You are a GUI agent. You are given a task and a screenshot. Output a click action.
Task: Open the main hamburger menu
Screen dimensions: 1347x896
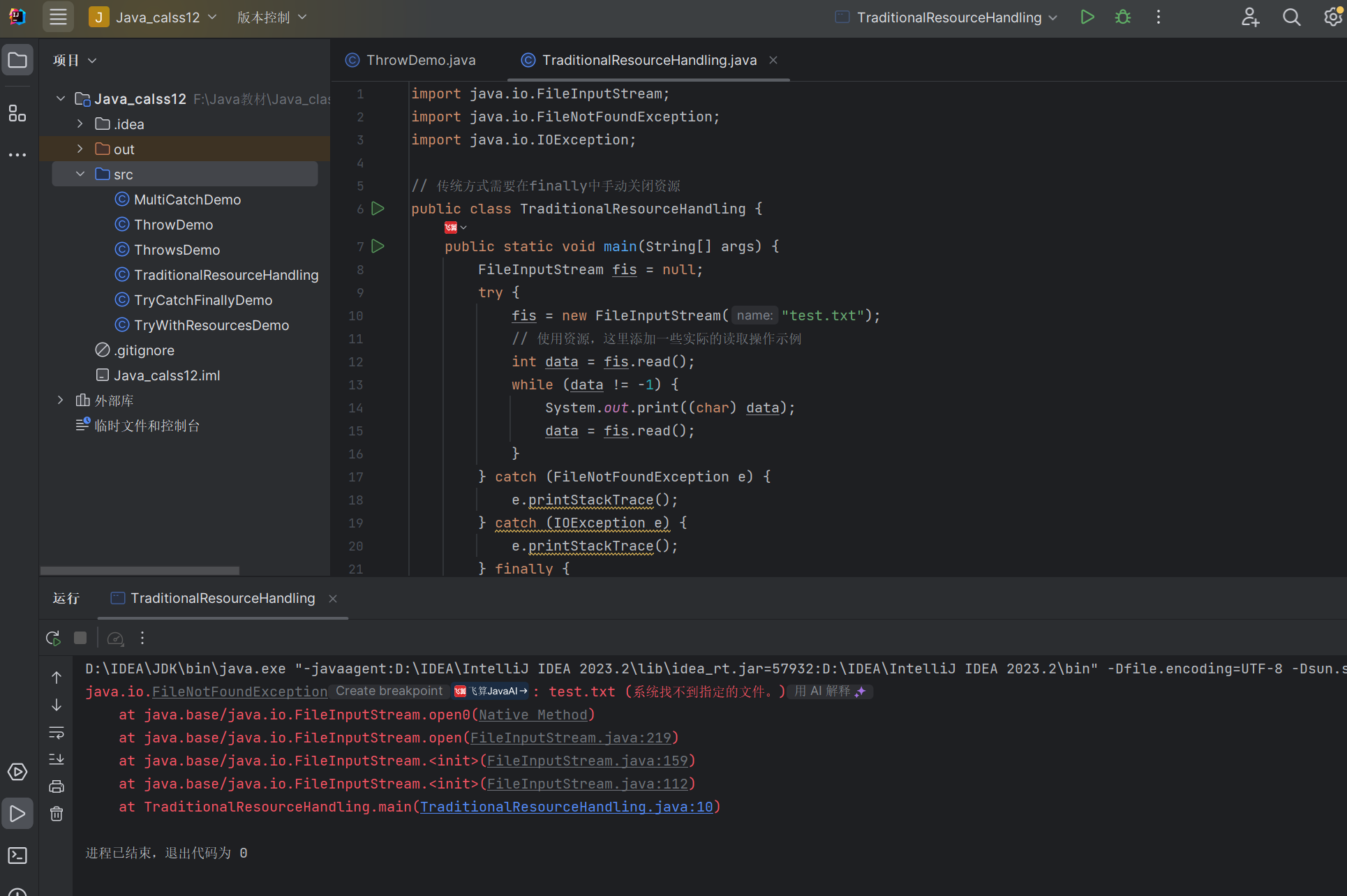58,17
